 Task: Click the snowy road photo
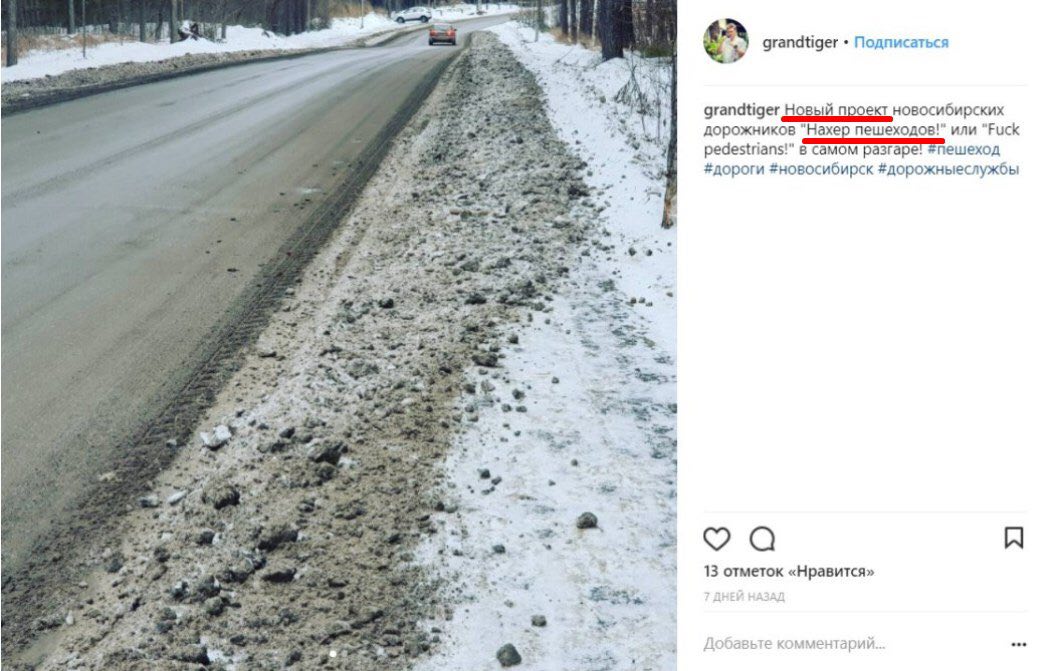(339, 335)
